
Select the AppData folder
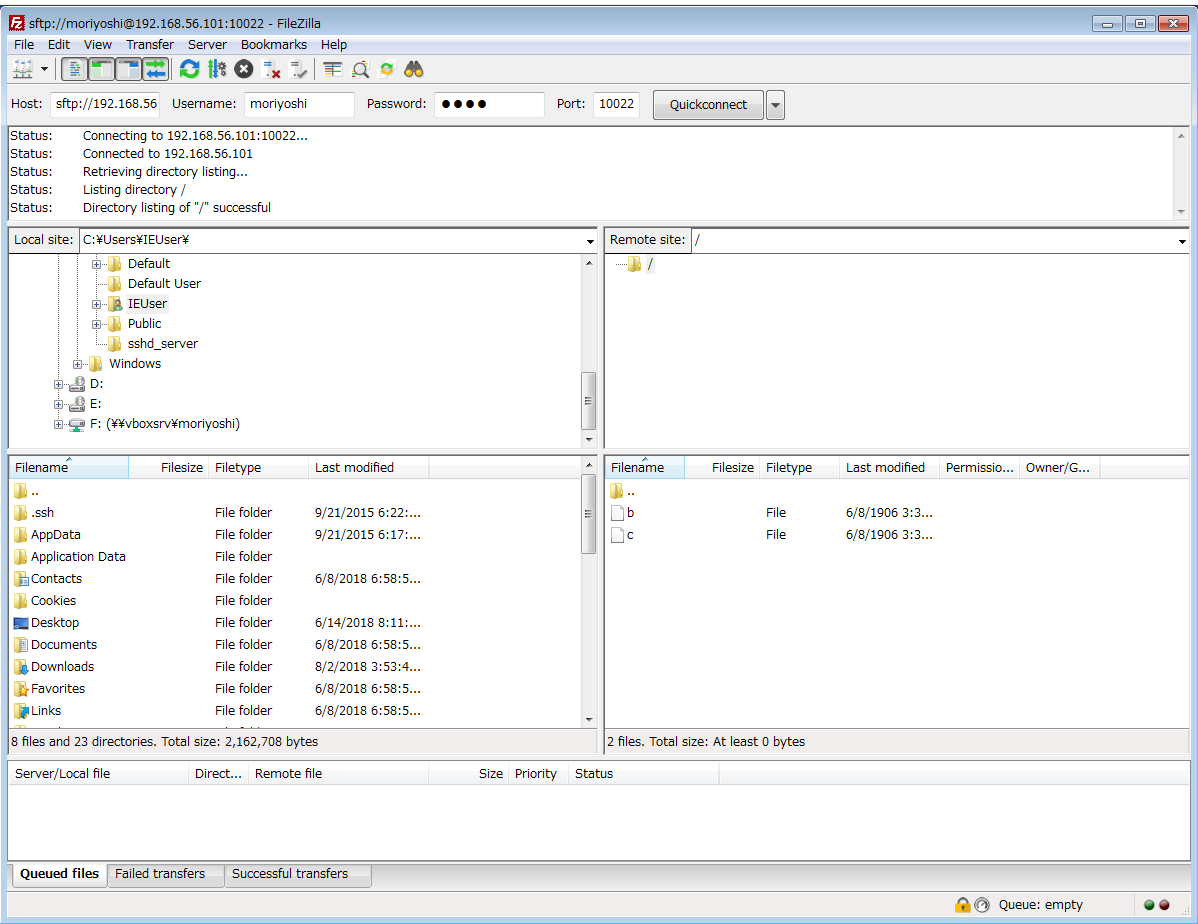pos(55,535)
